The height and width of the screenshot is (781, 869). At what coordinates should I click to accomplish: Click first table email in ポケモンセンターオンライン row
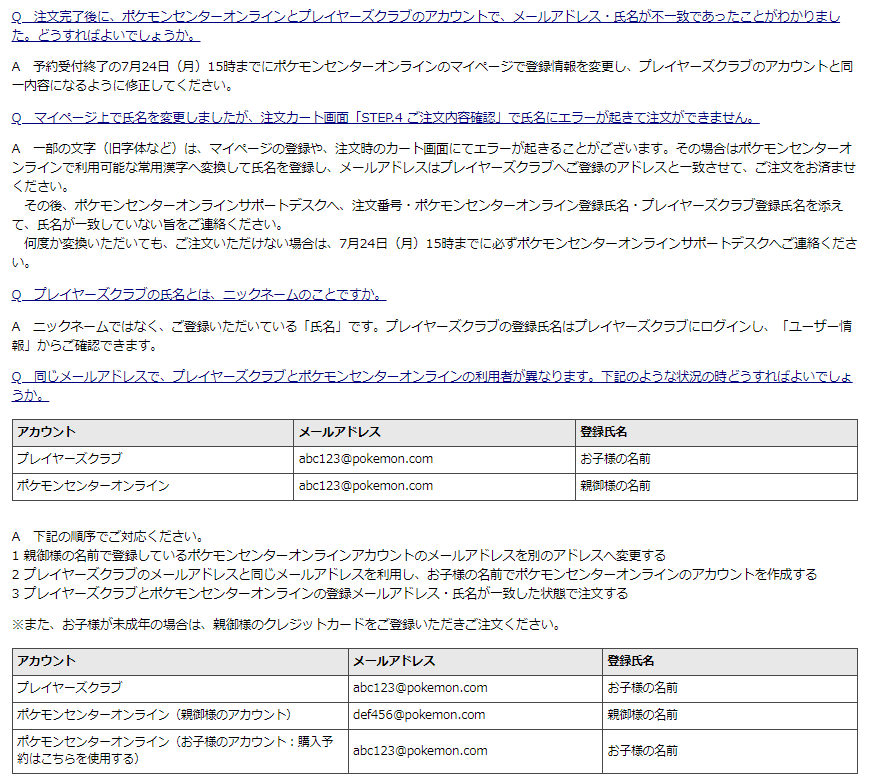pyautogui.click(x=366, y=486)
